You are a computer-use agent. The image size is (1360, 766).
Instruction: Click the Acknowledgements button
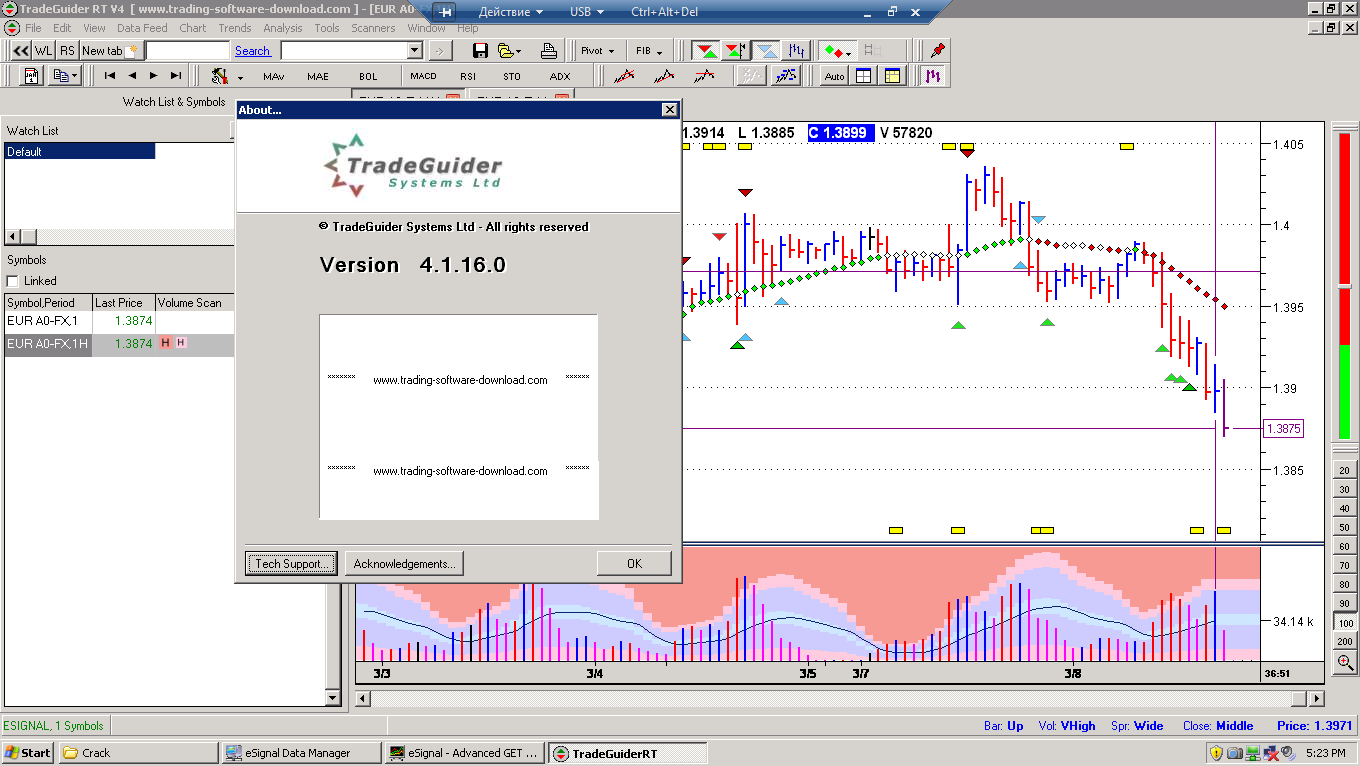pyautogui.click(x=404, y=564)
